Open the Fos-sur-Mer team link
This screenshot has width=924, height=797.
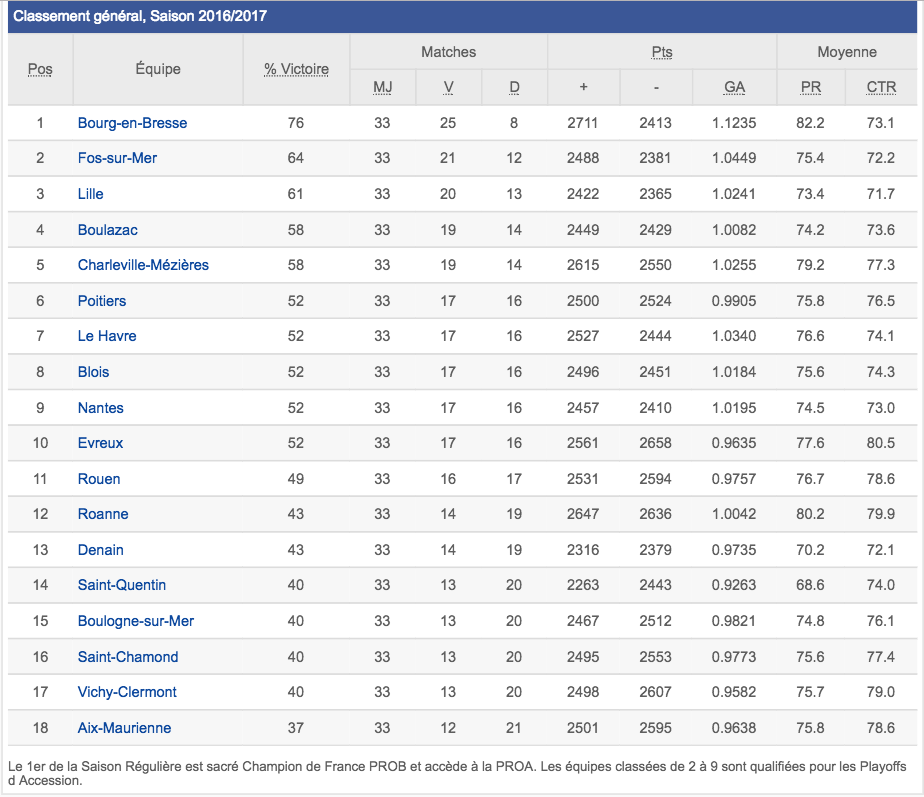pyautogui.click(x=117, y=158)
